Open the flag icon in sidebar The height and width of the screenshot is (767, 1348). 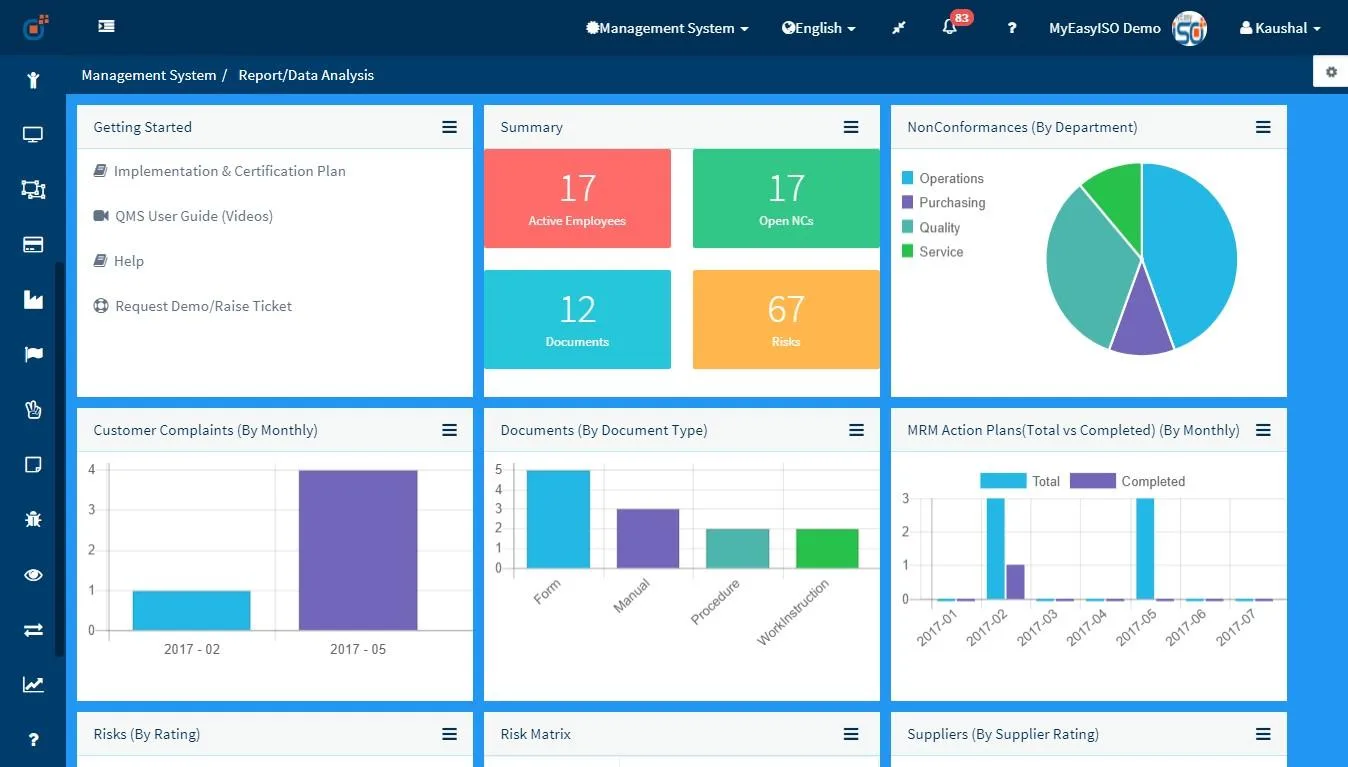tap(33, 354)
